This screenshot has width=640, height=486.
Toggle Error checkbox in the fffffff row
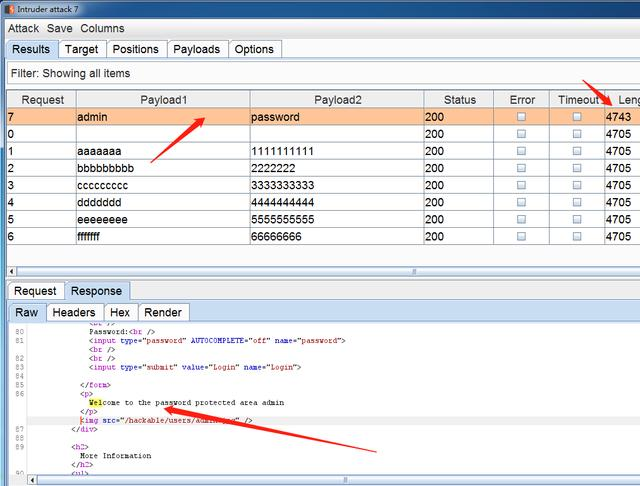[x=522, y=237]
